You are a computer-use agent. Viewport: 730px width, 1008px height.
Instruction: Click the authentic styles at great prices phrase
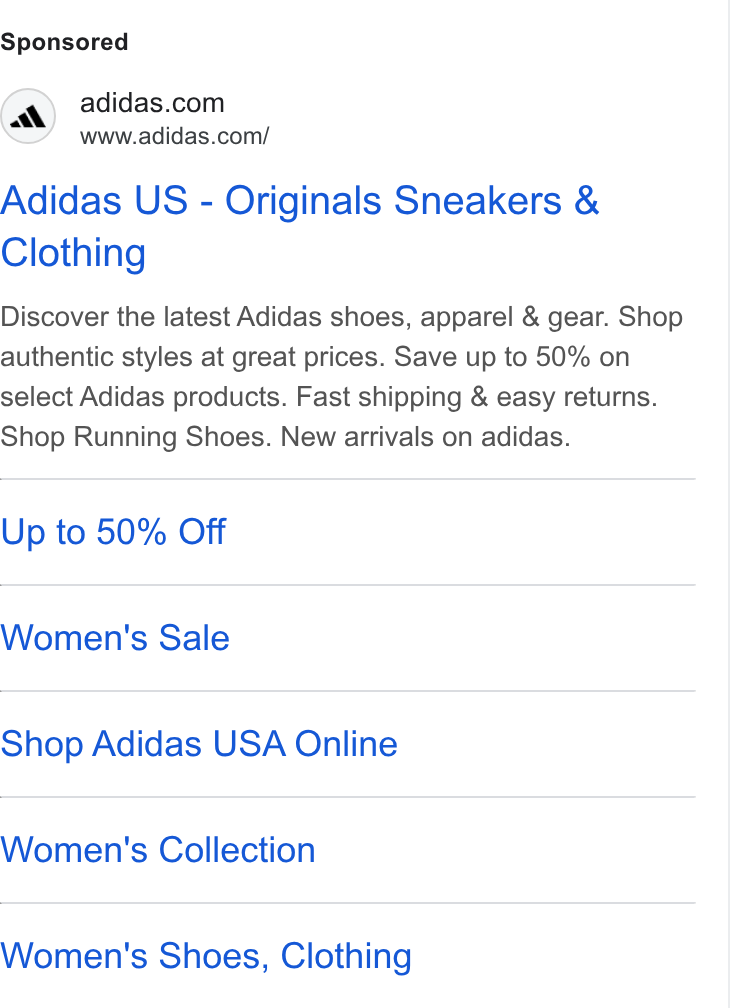click(193, 357)
